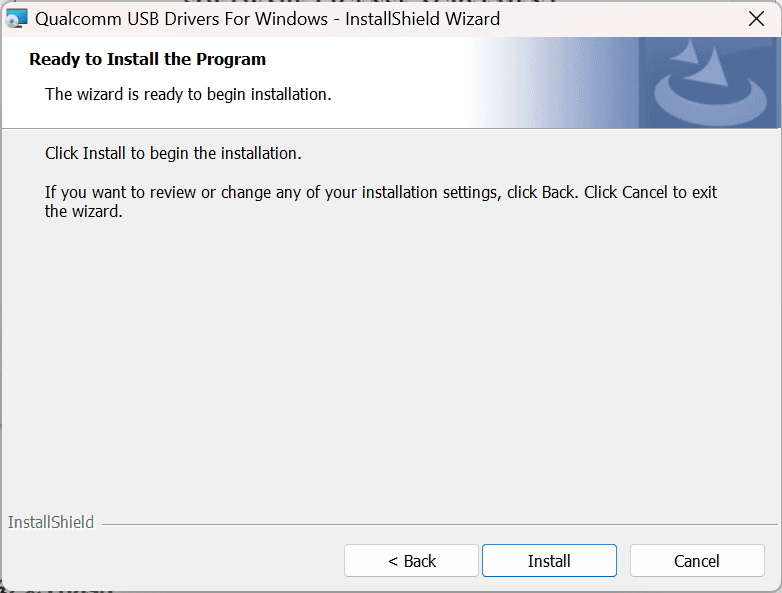Click the separator line beside the InstallShield label
Image resolution: width=782 pixels, height=593 pixels.
439,524
